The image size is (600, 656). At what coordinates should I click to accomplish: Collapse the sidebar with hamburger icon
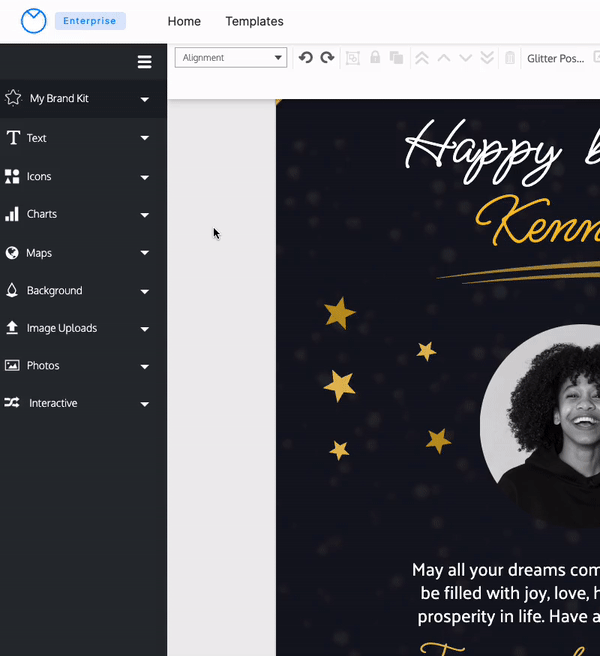point(144,62)
